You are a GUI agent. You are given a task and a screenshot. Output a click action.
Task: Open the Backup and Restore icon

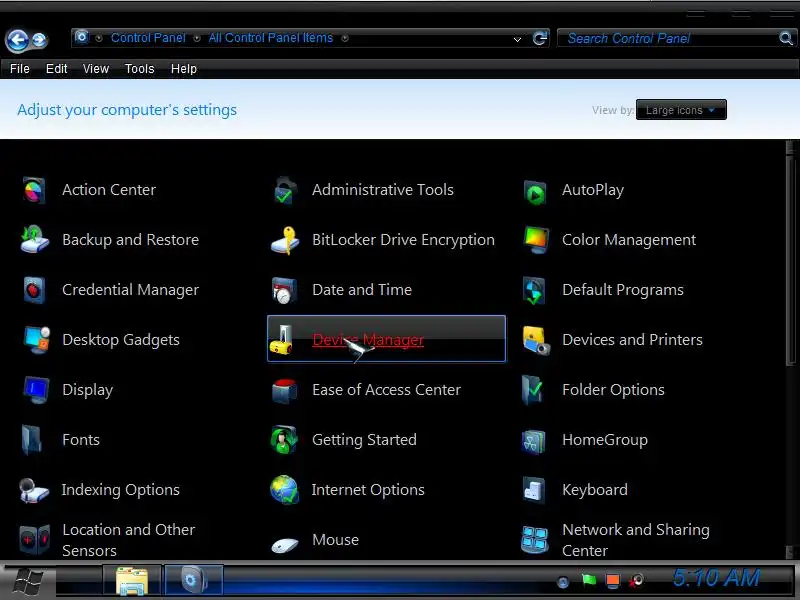point(35,240)
